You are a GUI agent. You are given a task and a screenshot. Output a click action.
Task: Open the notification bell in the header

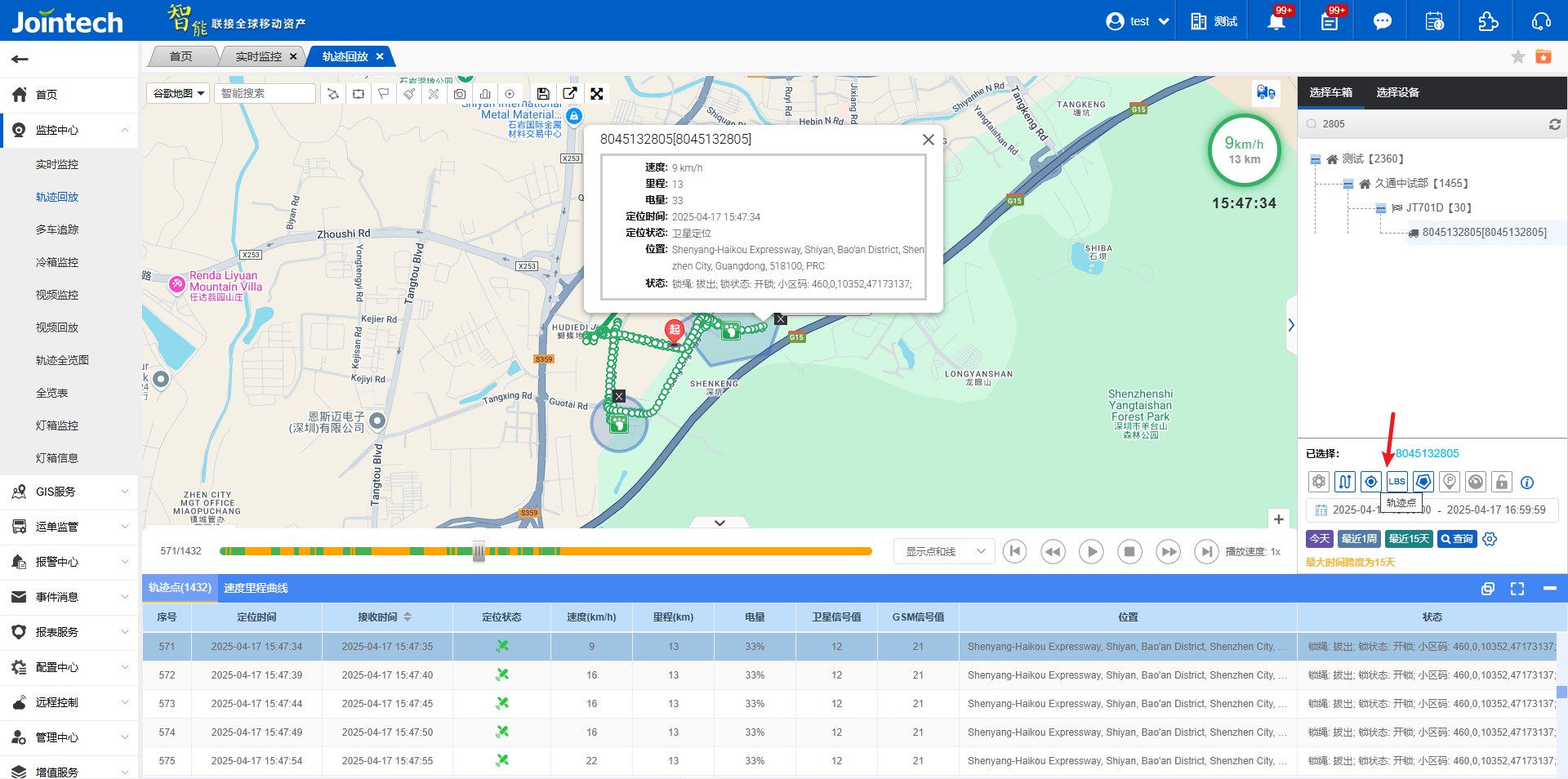(x=1276, y=21)
